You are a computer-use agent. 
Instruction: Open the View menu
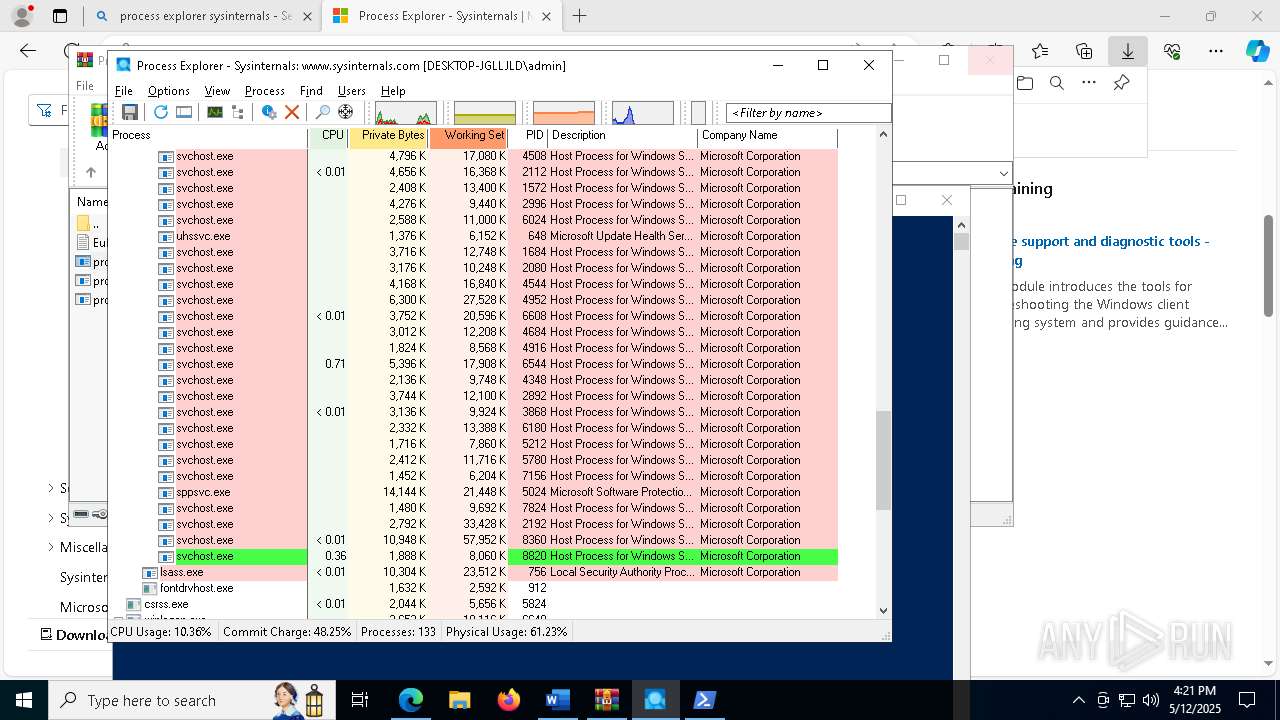(x=218, y=91)
